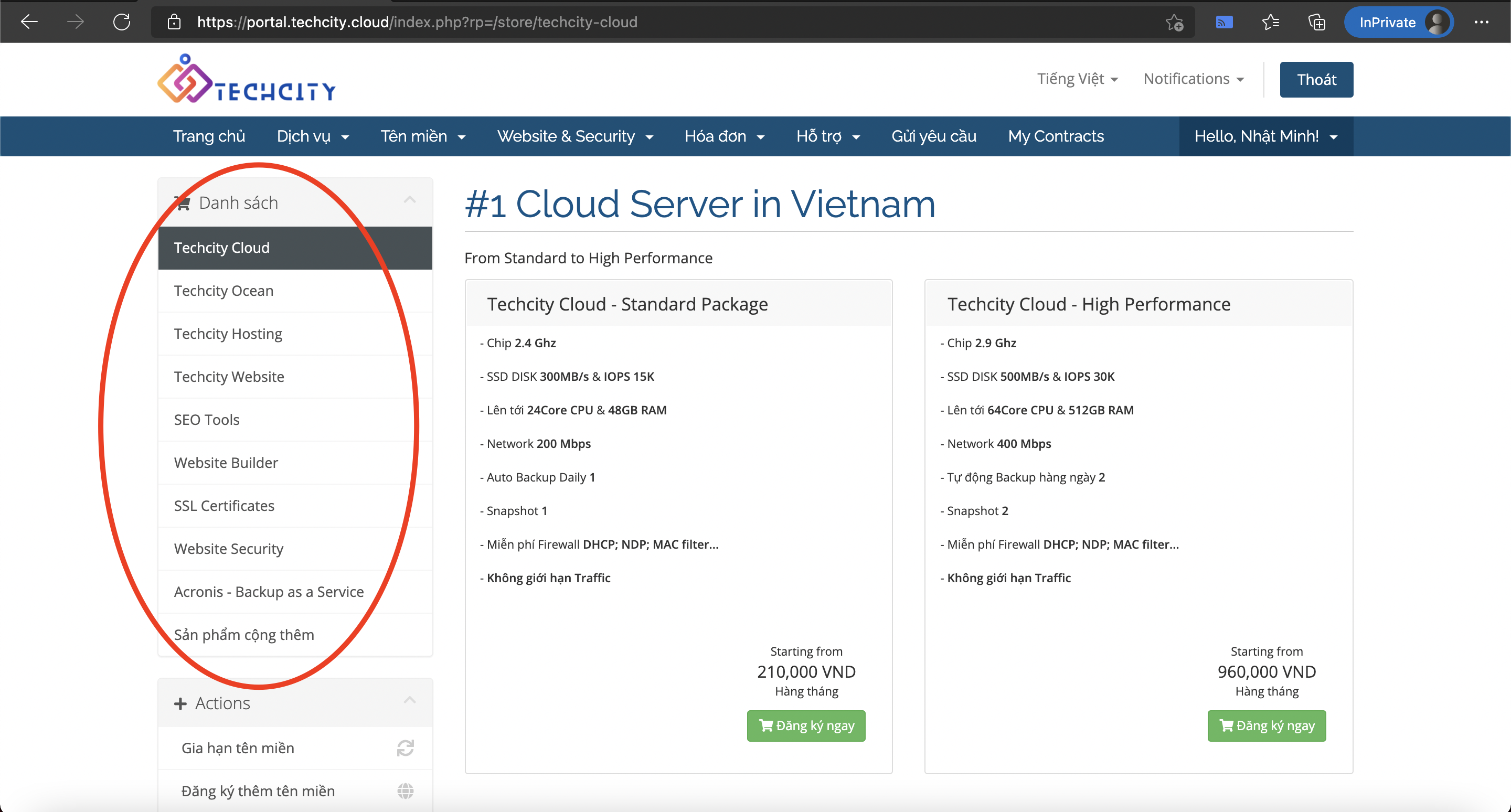Open Gửi yêu cầu
Image resolution: width=1511 pixels, height=812 pixels.
tap(934, 136)
